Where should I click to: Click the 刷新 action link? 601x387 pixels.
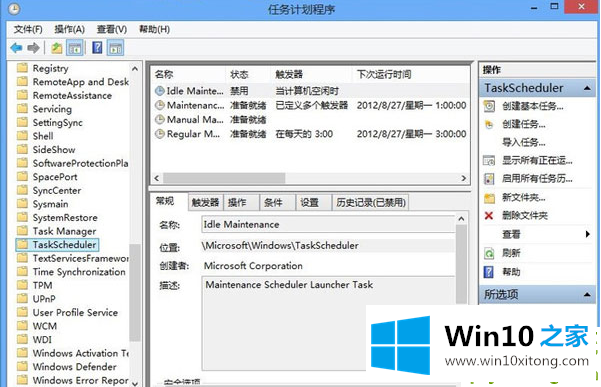click(511, 253)
